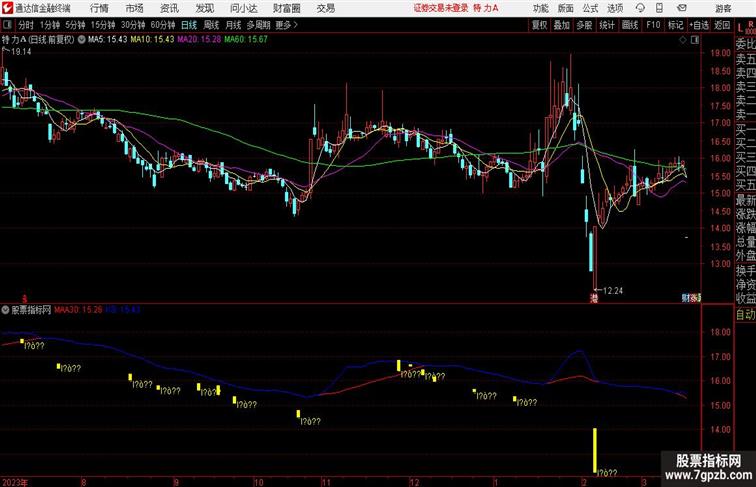Switch to 15分钟 period tab
Screen dimensions: 756x487
[x=103, y=25]
